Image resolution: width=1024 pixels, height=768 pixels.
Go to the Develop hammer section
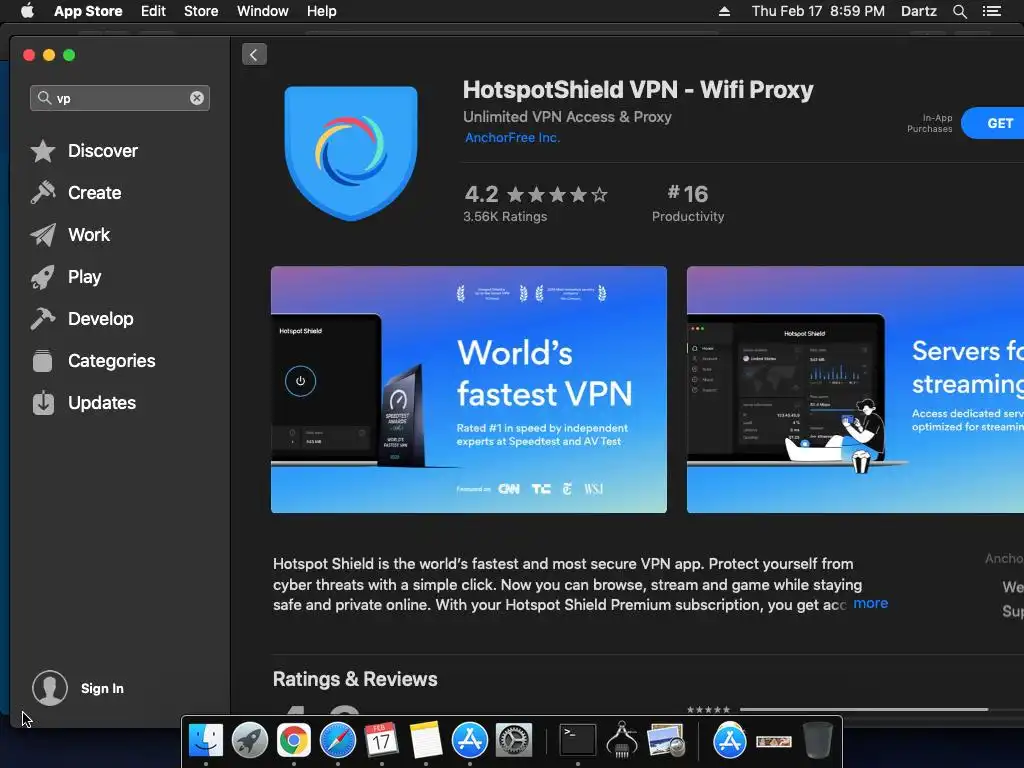point(82,319)
